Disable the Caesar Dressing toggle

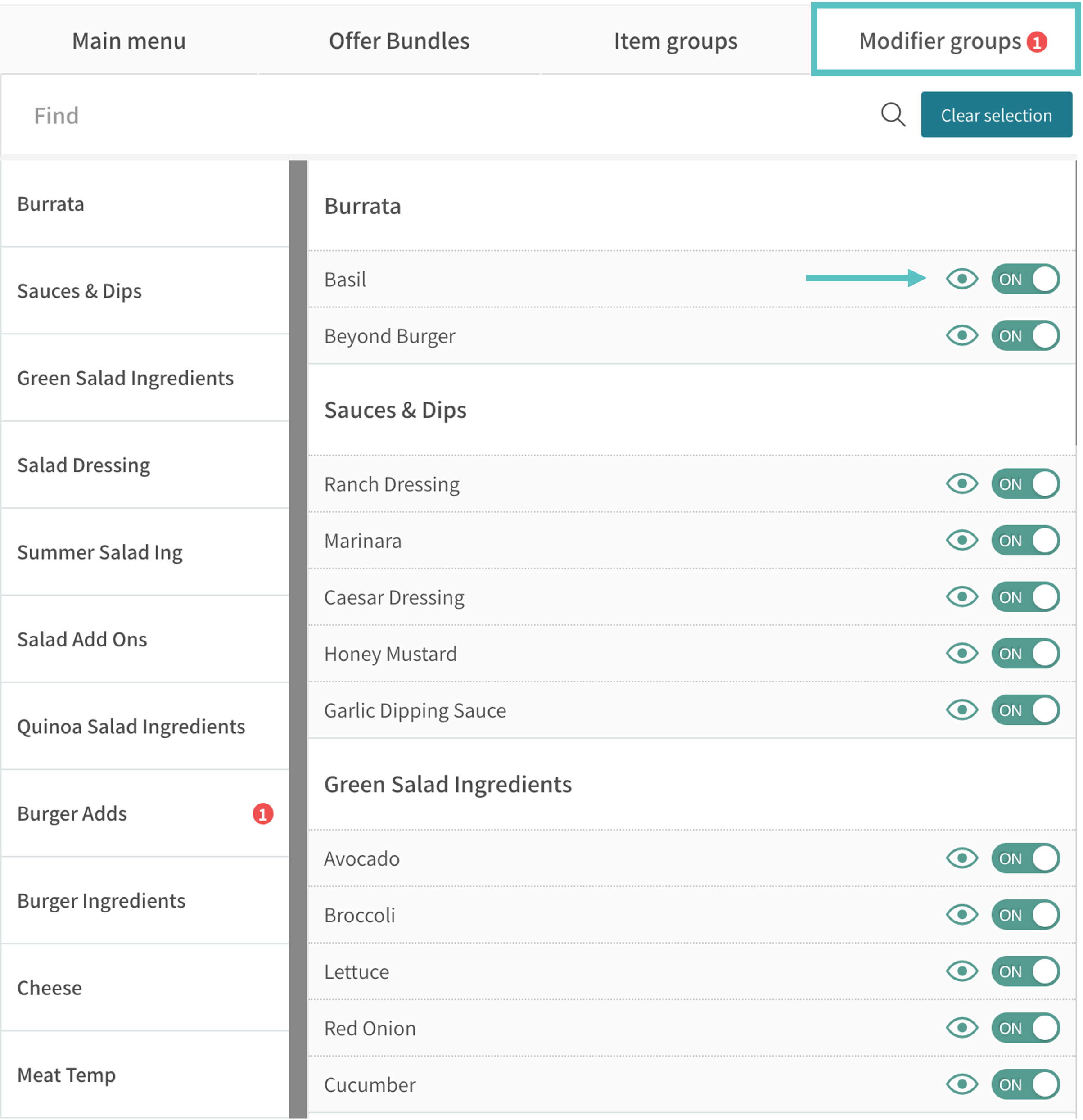coord(1025,597)
